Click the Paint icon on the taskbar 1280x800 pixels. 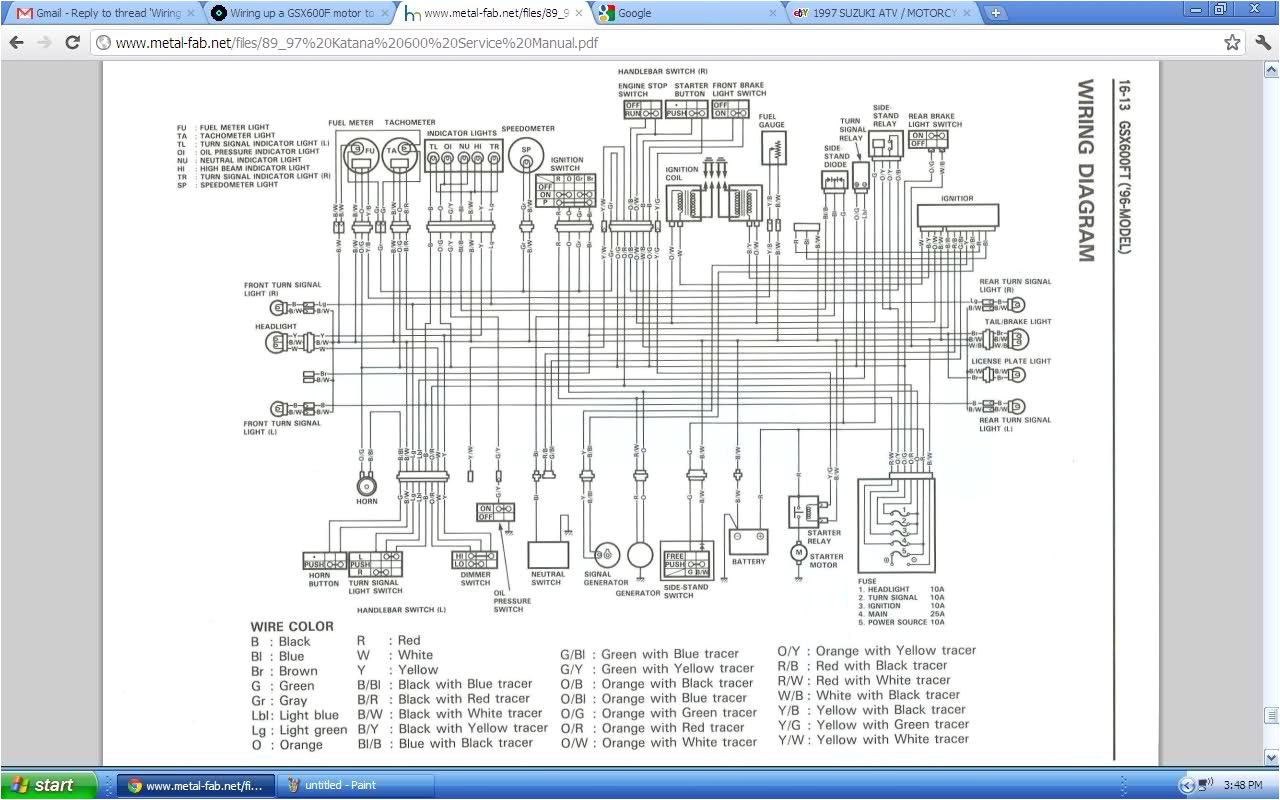tap(293, 785)
